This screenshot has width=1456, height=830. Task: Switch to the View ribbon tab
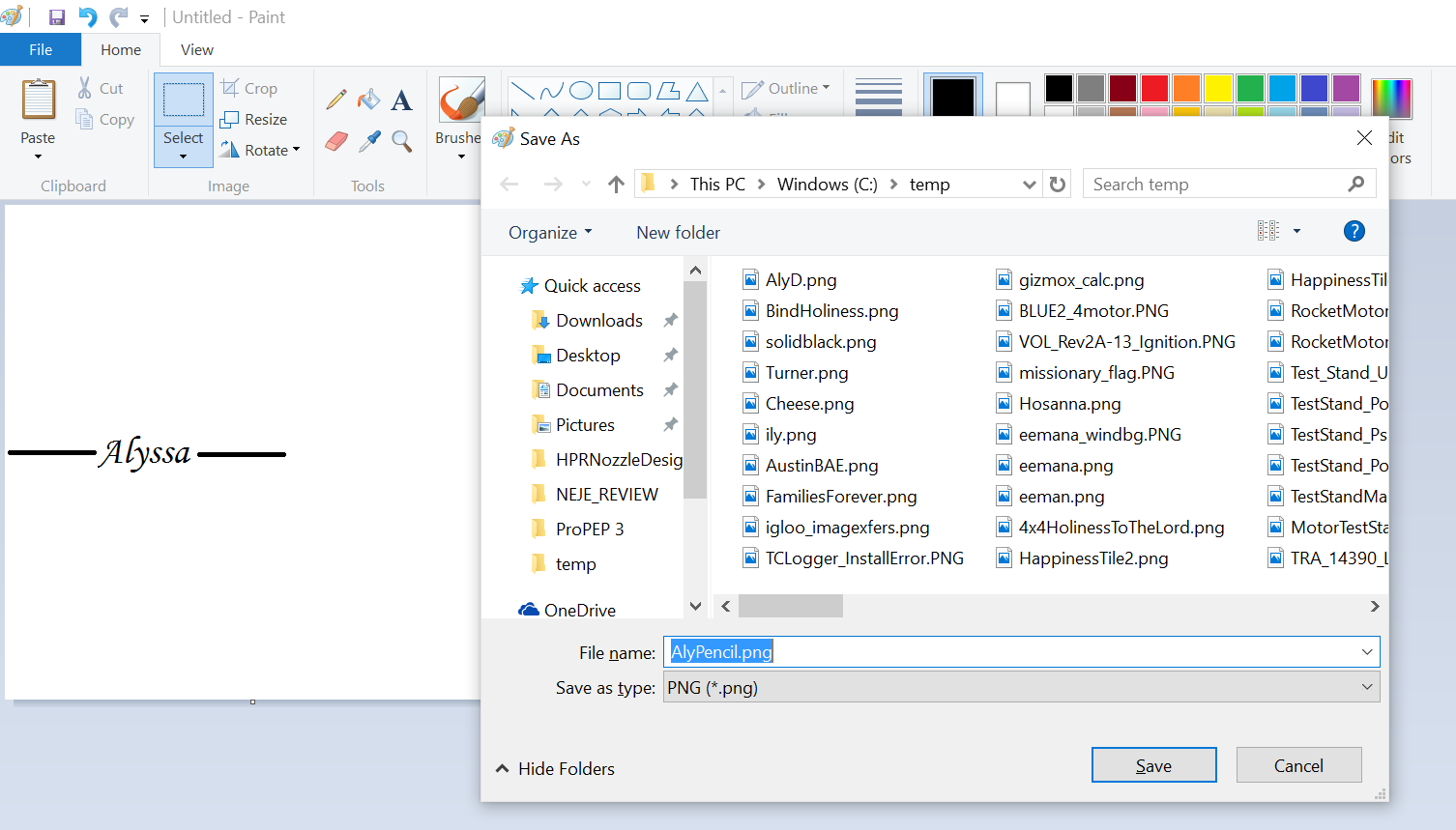[x=197, y=49]
